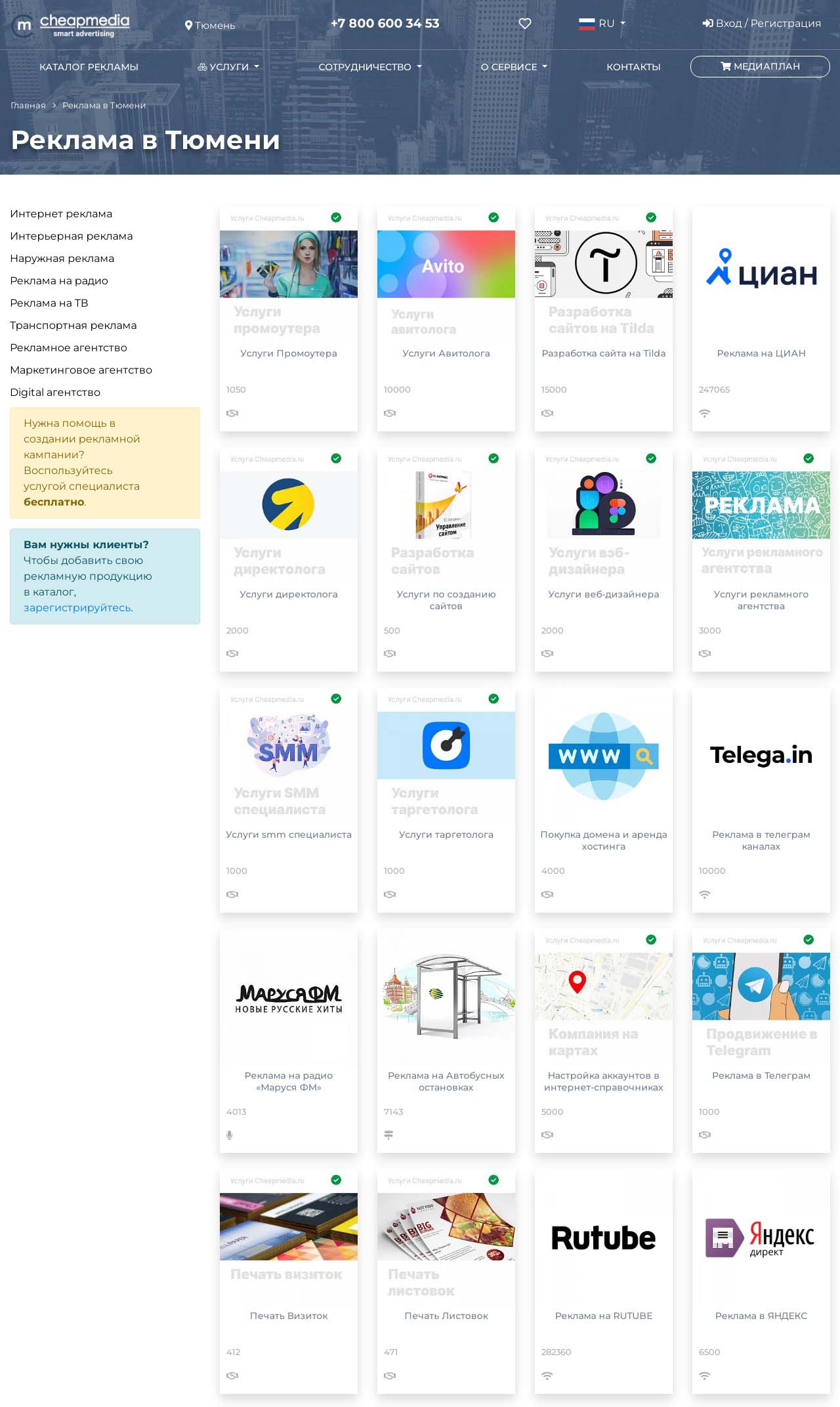
Task: Click the signpost icon on bus stop ad card
Action: (388, 1135)
